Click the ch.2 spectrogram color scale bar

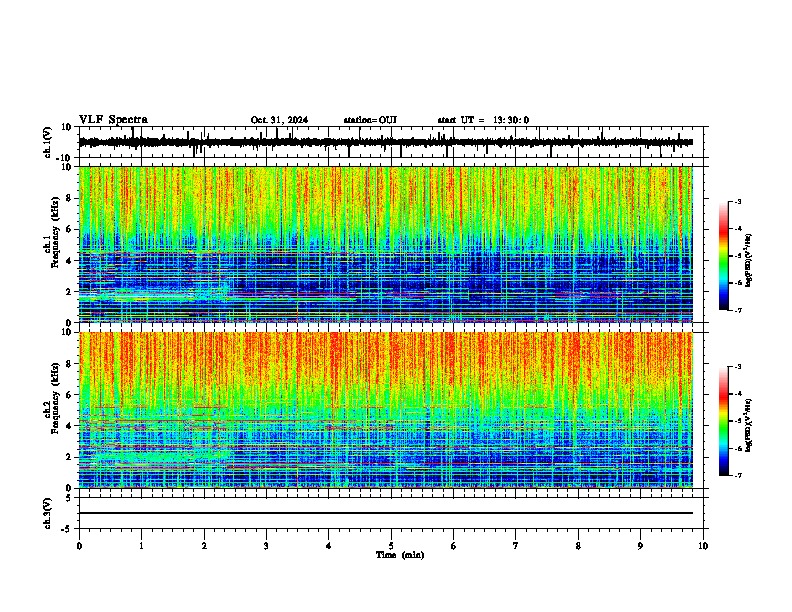click(724, 421)
